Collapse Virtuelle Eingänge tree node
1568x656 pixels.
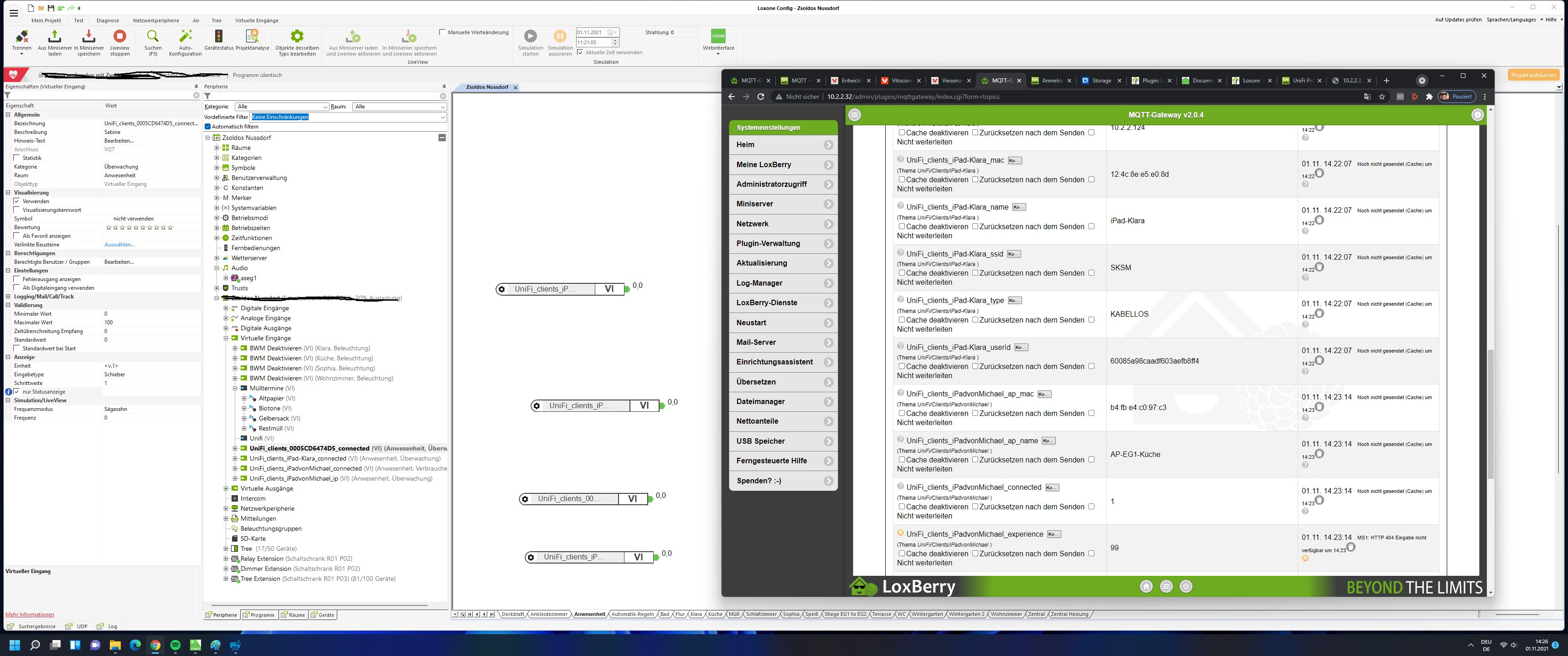[226, 338]
